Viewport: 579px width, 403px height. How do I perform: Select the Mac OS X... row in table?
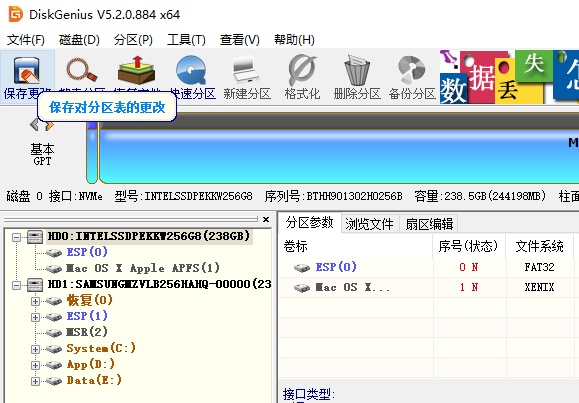[428, 287]
